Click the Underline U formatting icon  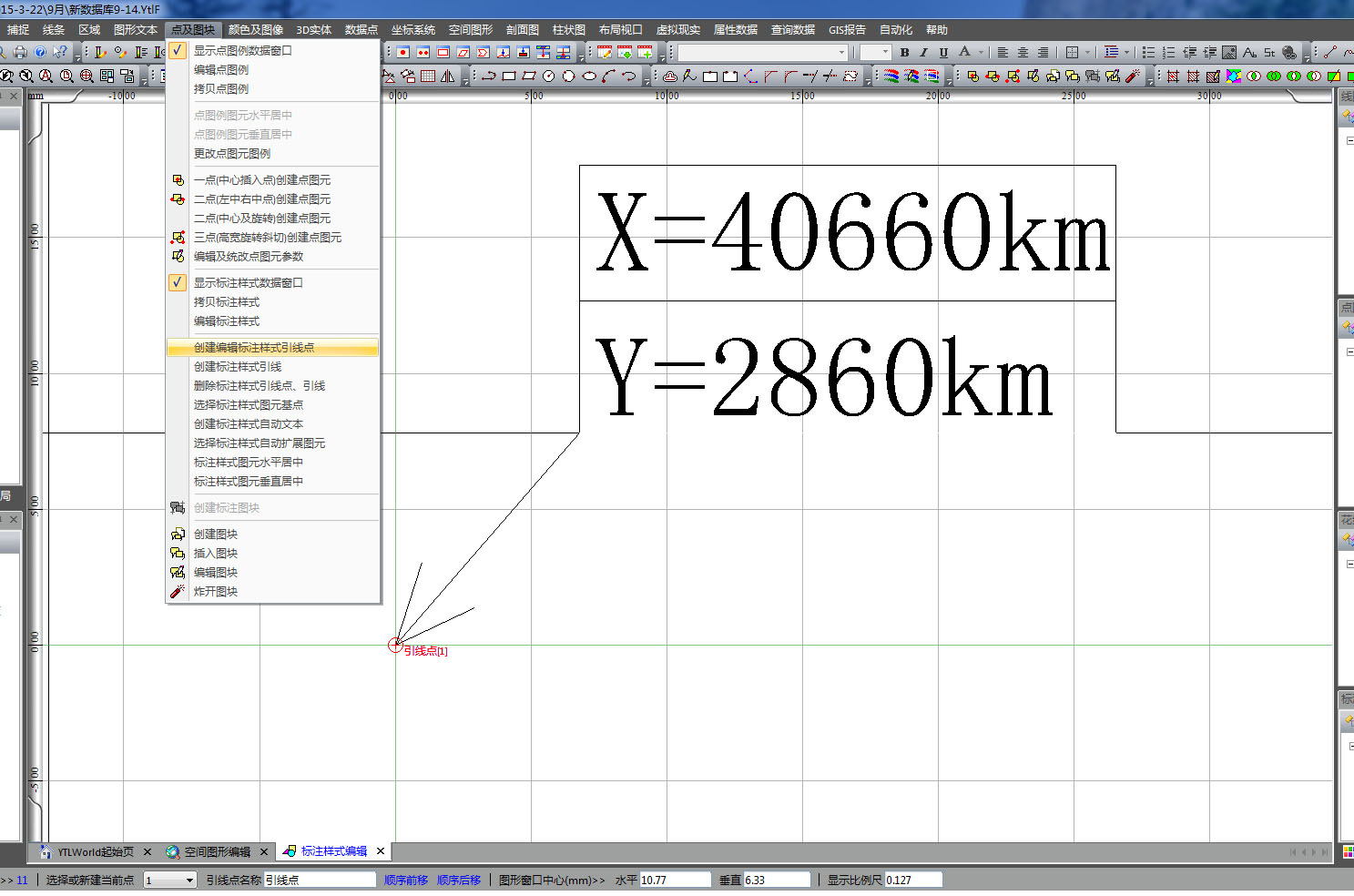(943, 53)
